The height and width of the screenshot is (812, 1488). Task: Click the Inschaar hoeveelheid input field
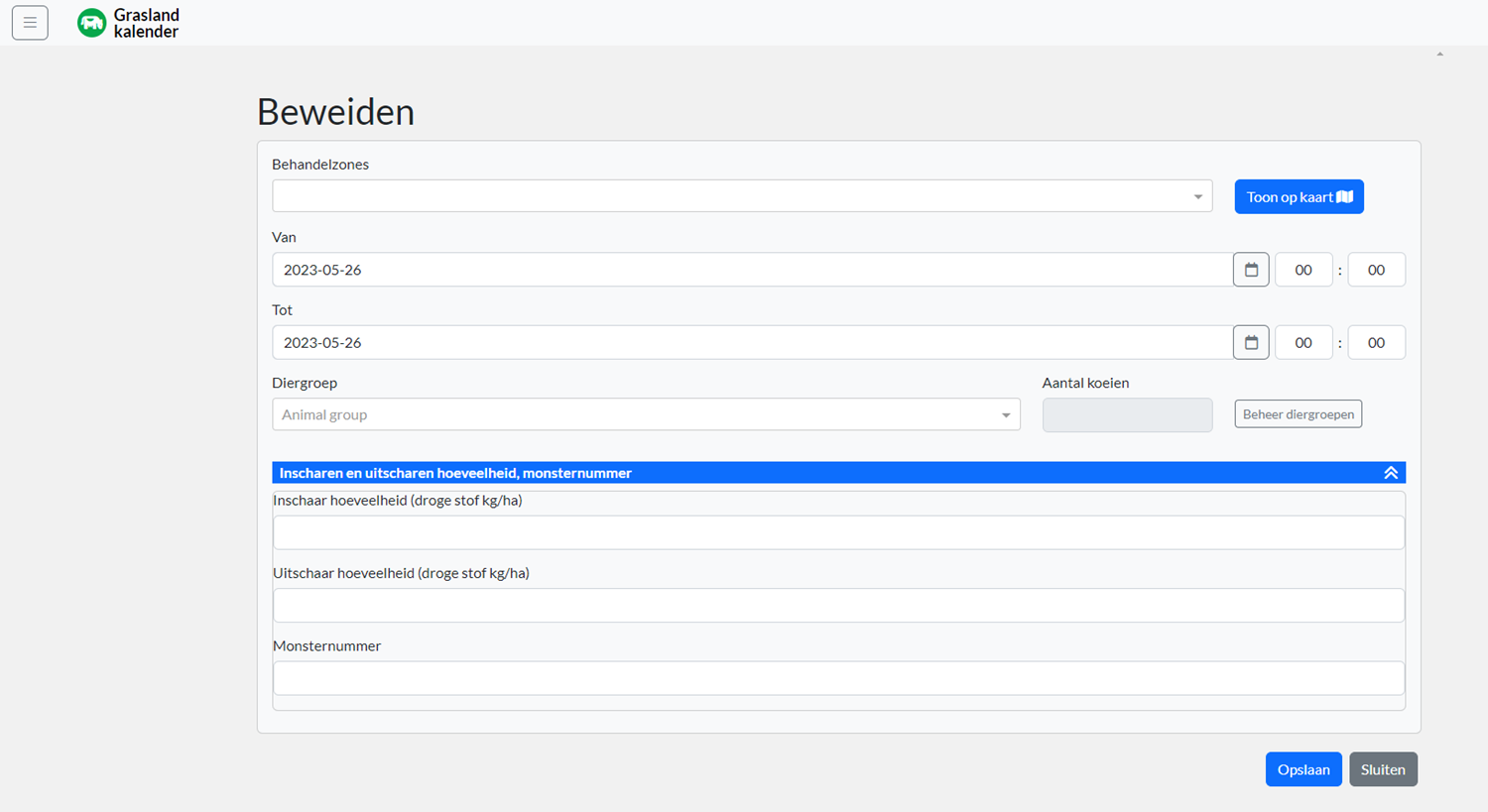click(838, 532)
